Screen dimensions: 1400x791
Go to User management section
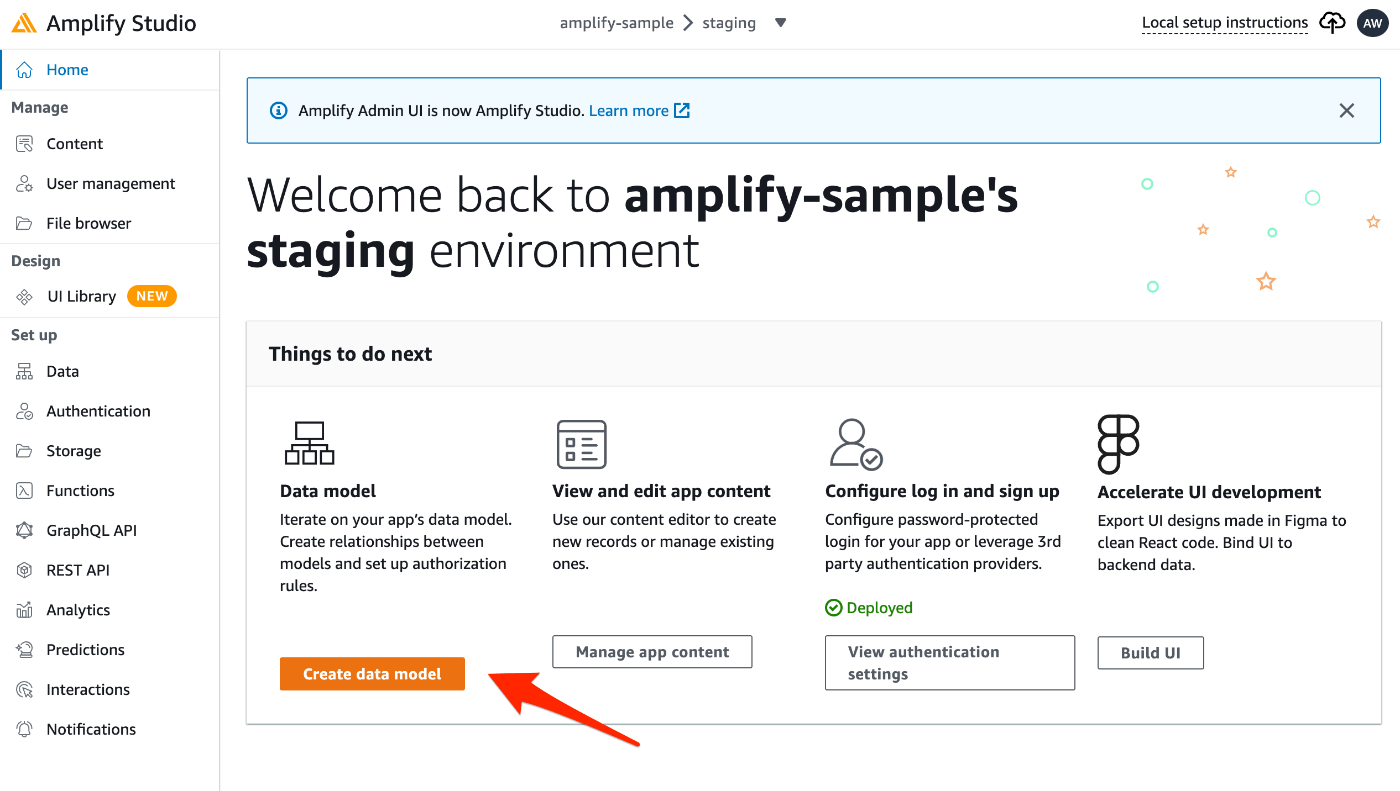pyautogui.click(x=110, y=184)
